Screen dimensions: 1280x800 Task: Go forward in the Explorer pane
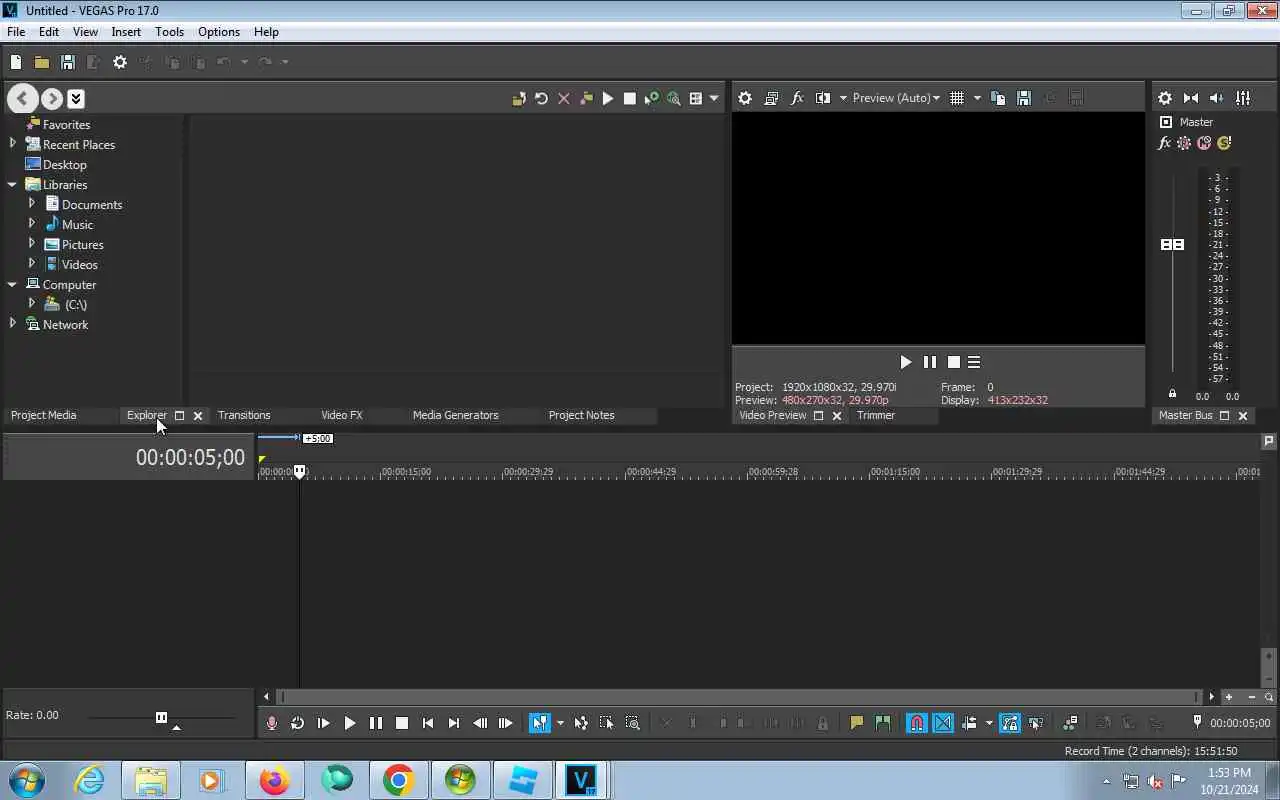[x=52, y=98]
